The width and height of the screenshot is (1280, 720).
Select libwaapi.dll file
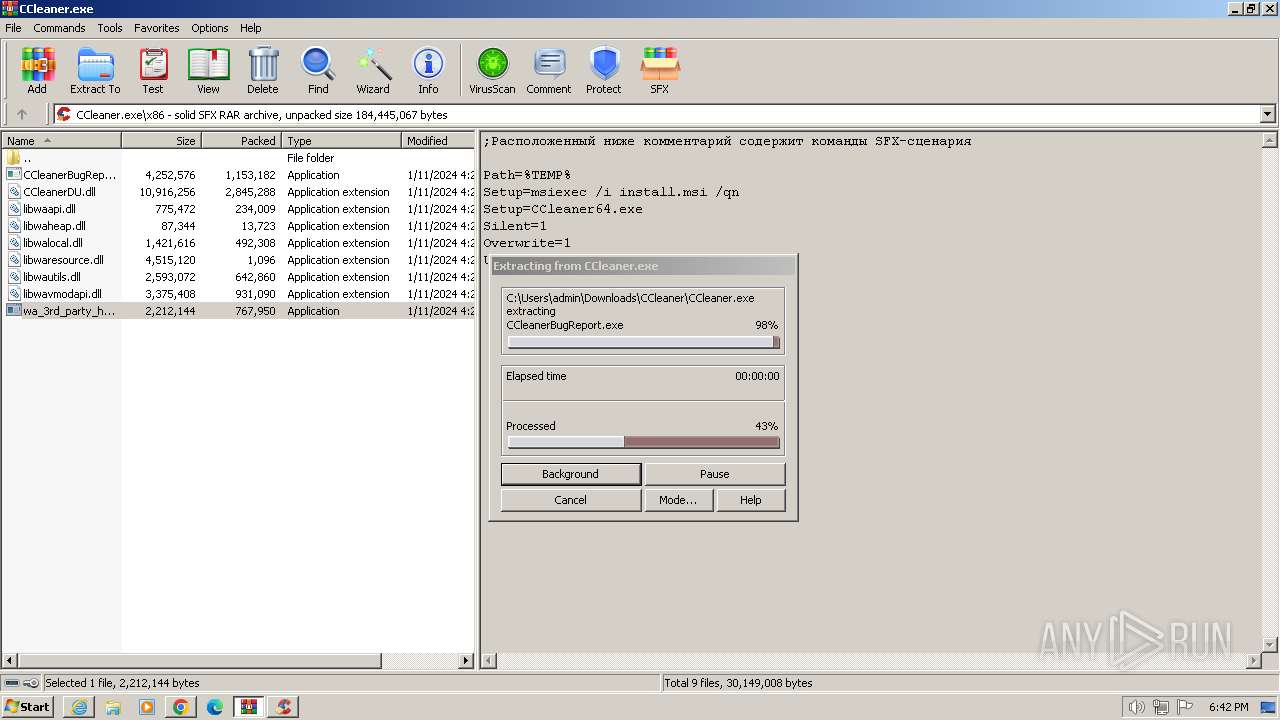click(238, 209)
